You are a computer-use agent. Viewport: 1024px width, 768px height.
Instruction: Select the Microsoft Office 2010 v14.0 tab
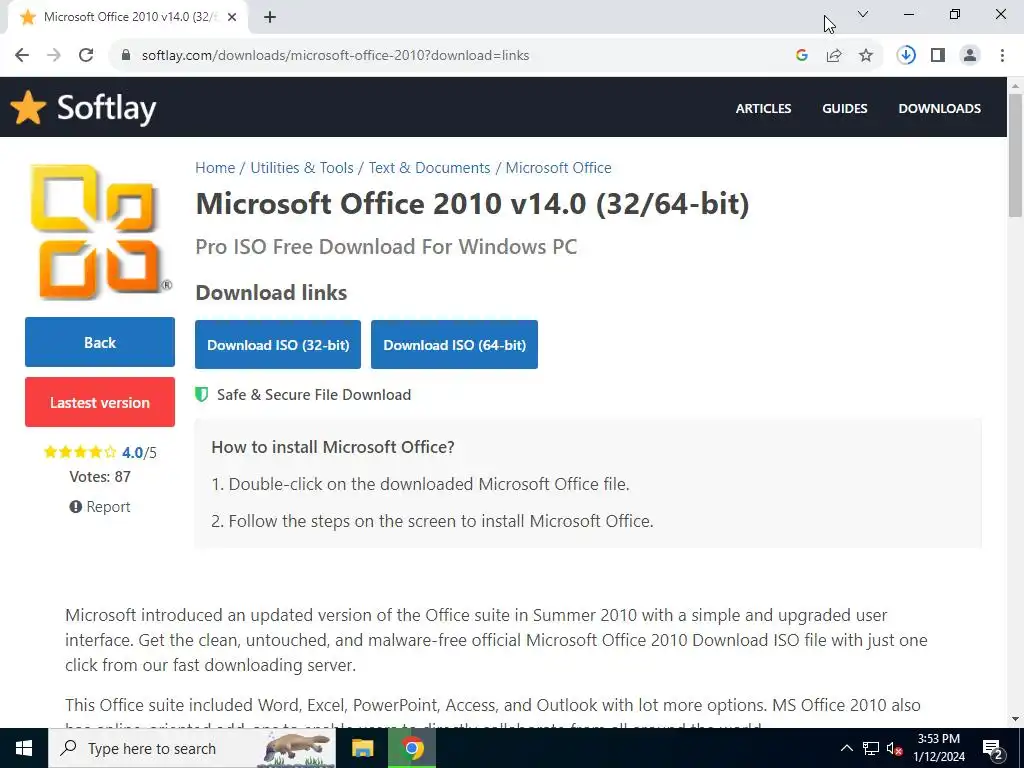coord(127,17)
